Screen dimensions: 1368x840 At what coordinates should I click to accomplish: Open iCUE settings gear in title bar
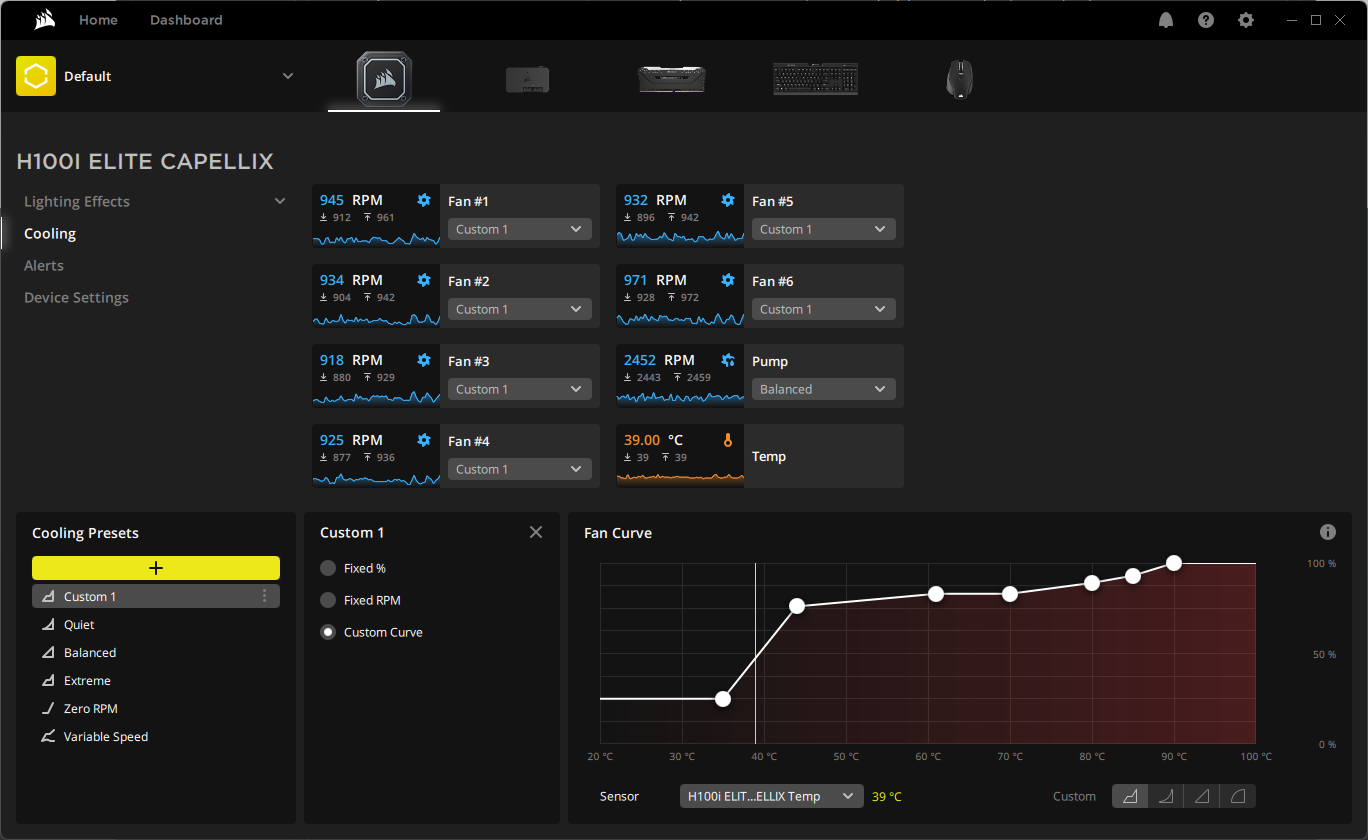[1246, 20]
